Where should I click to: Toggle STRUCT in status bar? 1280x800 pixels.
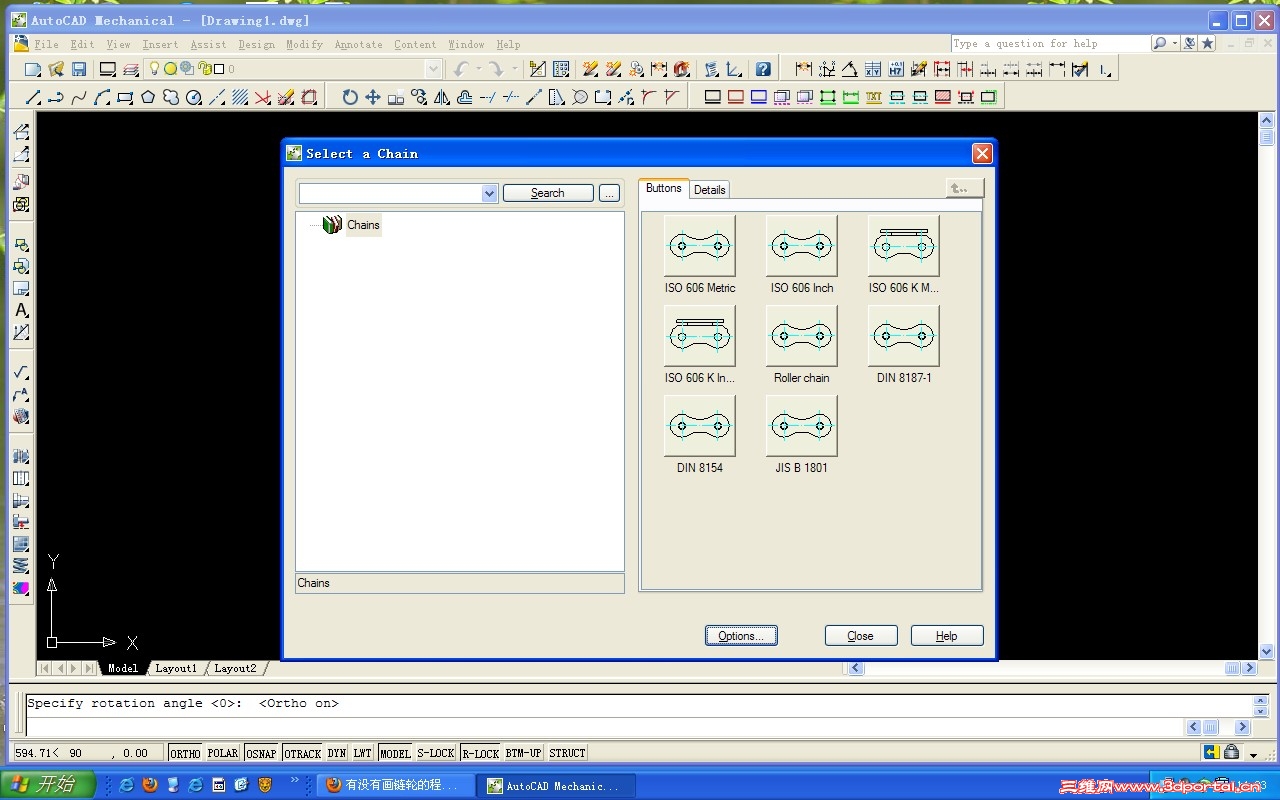tap(567, 753)
